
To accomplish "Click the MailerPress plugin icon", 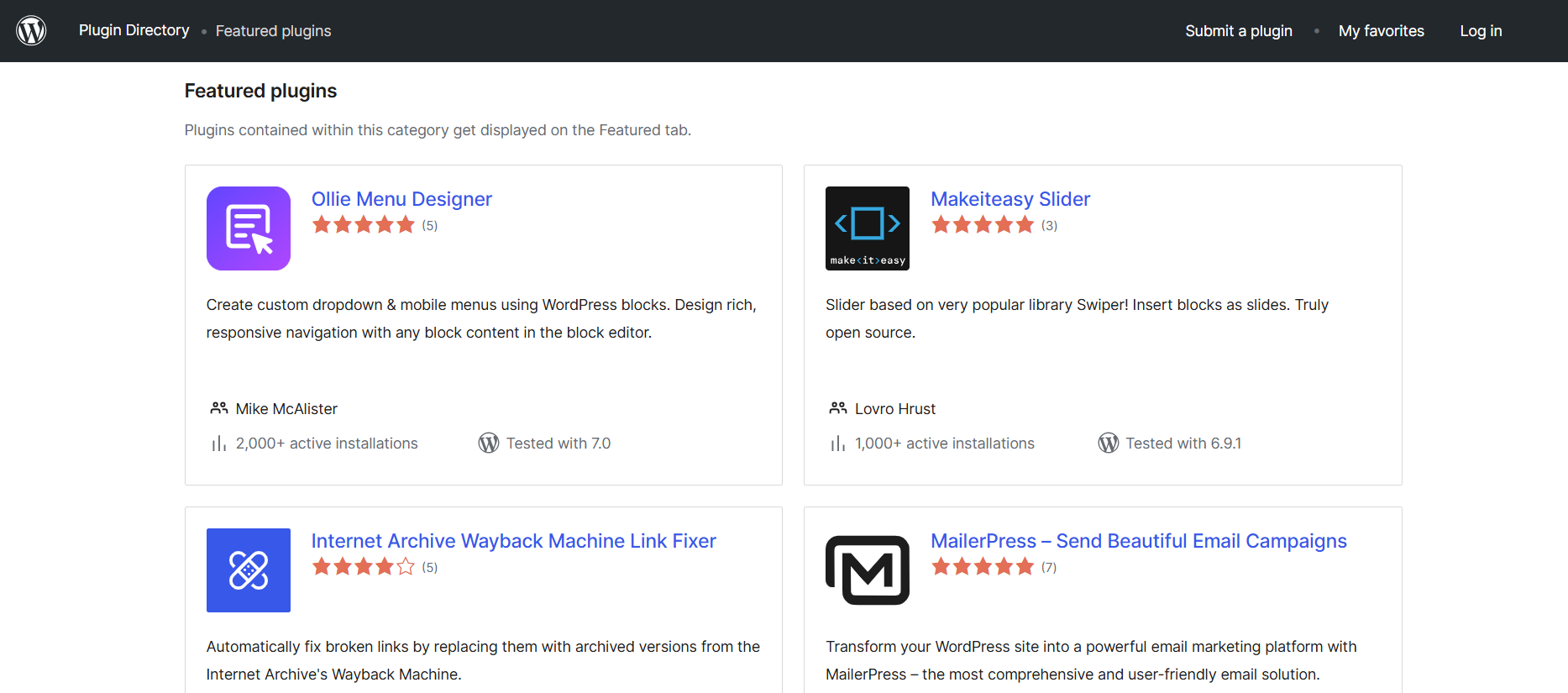I will 868,570.
